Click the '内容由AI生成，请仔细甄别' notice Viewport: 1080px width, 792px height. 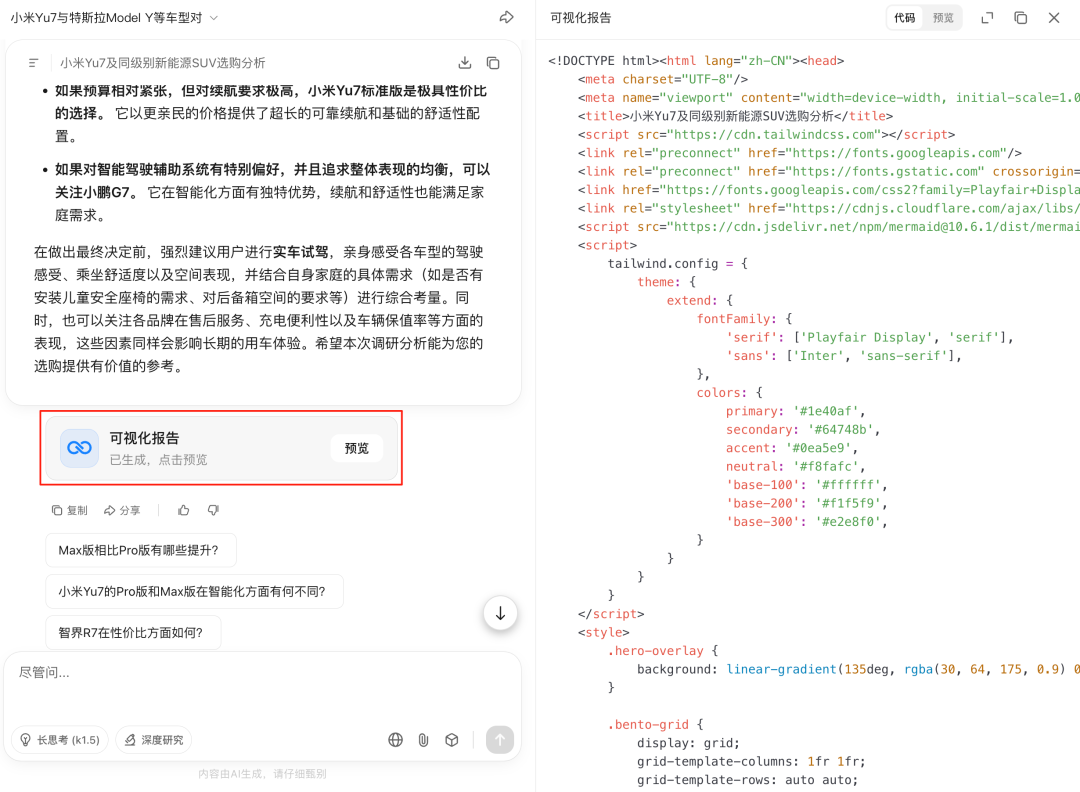pos(262,773)
